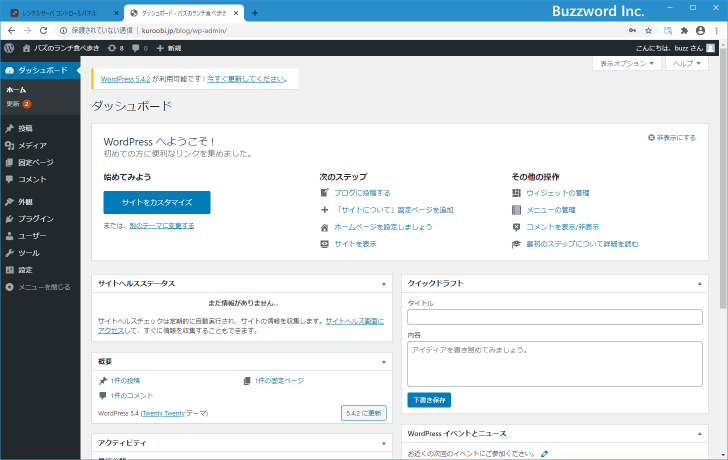Focus the クイックドラフト タイトル field
Screen dimensions: 728x460
click(x=555, y=317)
